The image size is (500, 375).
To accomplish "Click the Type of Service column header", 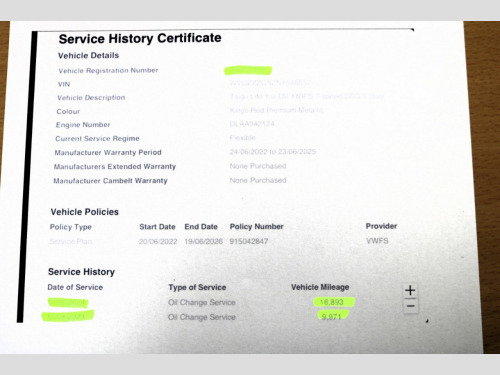I will (x=197, y=287).
